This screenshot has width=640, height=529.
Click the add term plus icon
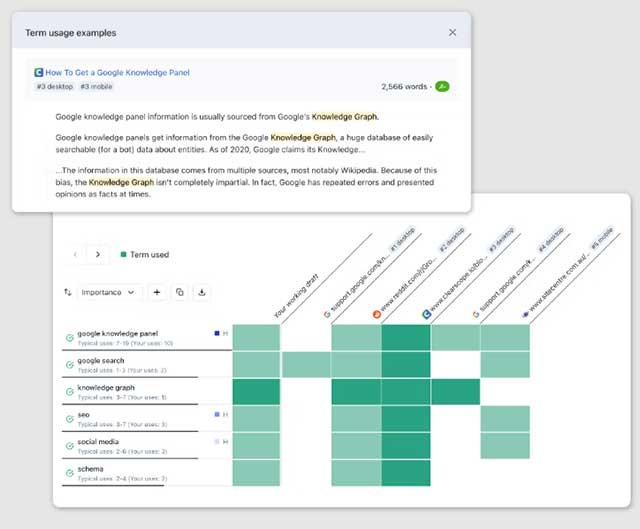pyautogui.click(x=157, y=292)
